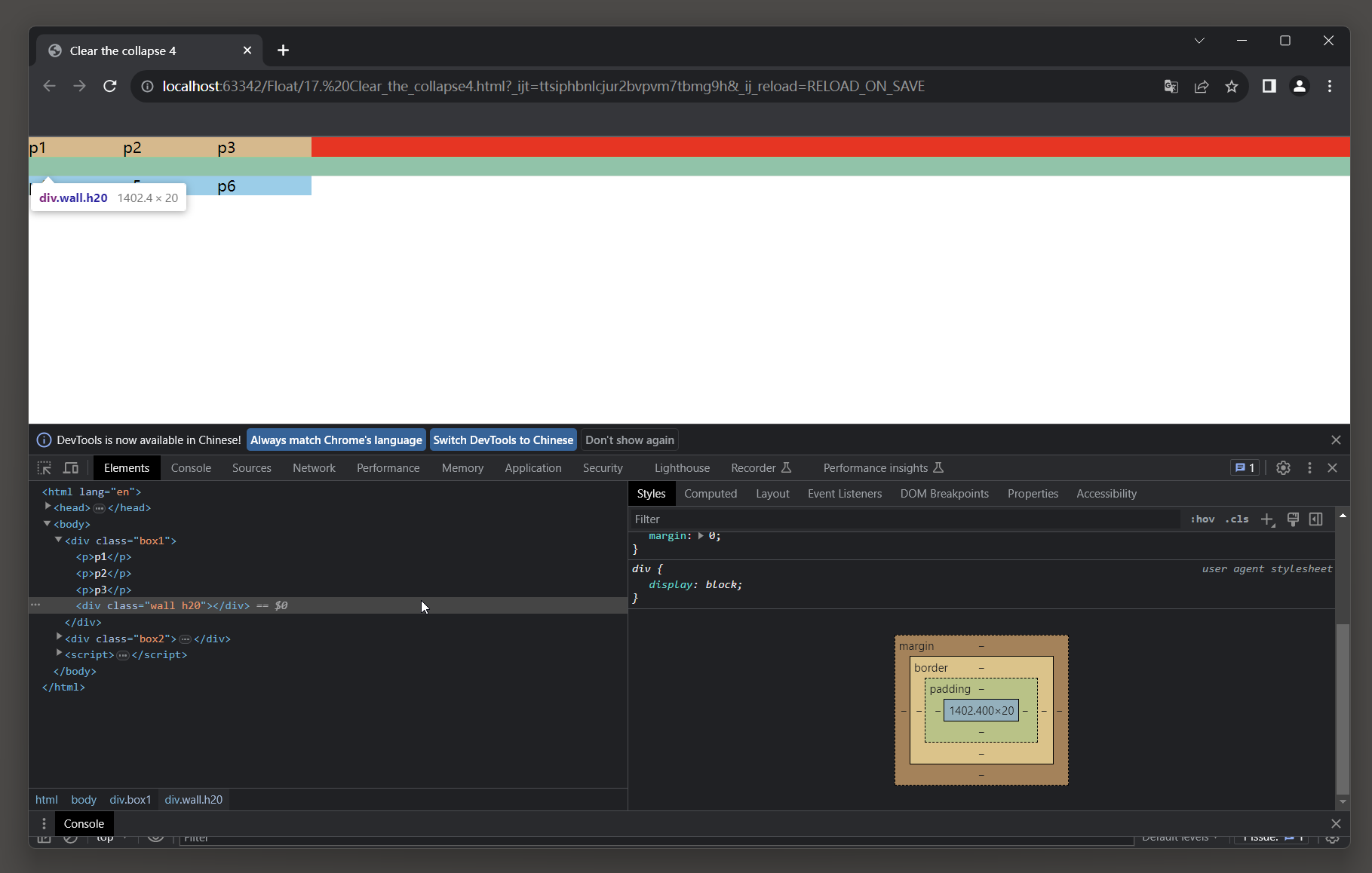Toggle the browser side panel icon
Viewport: 1372px width, 873px height.
1269,86
